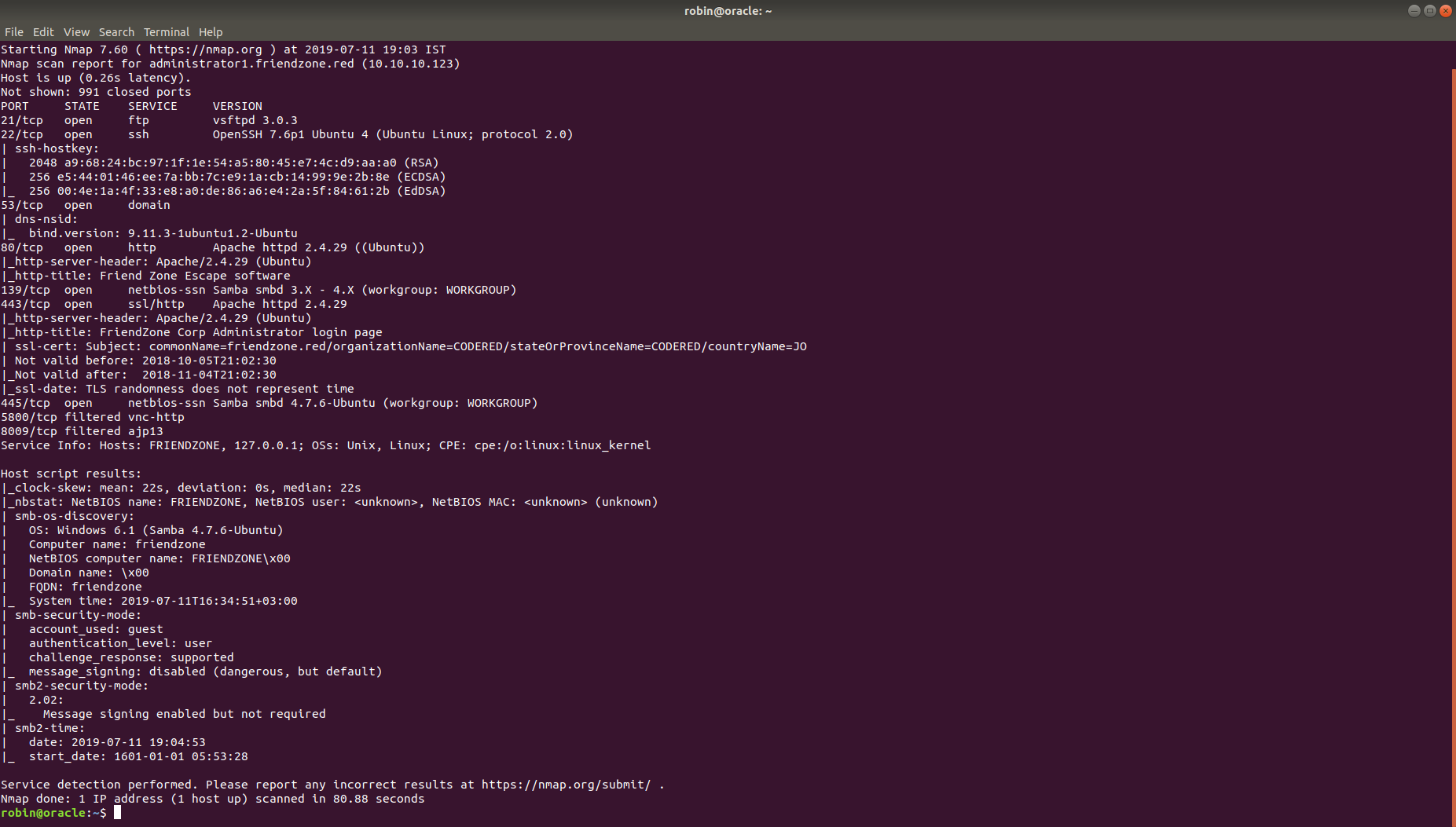Screen dimensions: 1456x827
Task: Open the Help menu
Action: coord(211,32)
